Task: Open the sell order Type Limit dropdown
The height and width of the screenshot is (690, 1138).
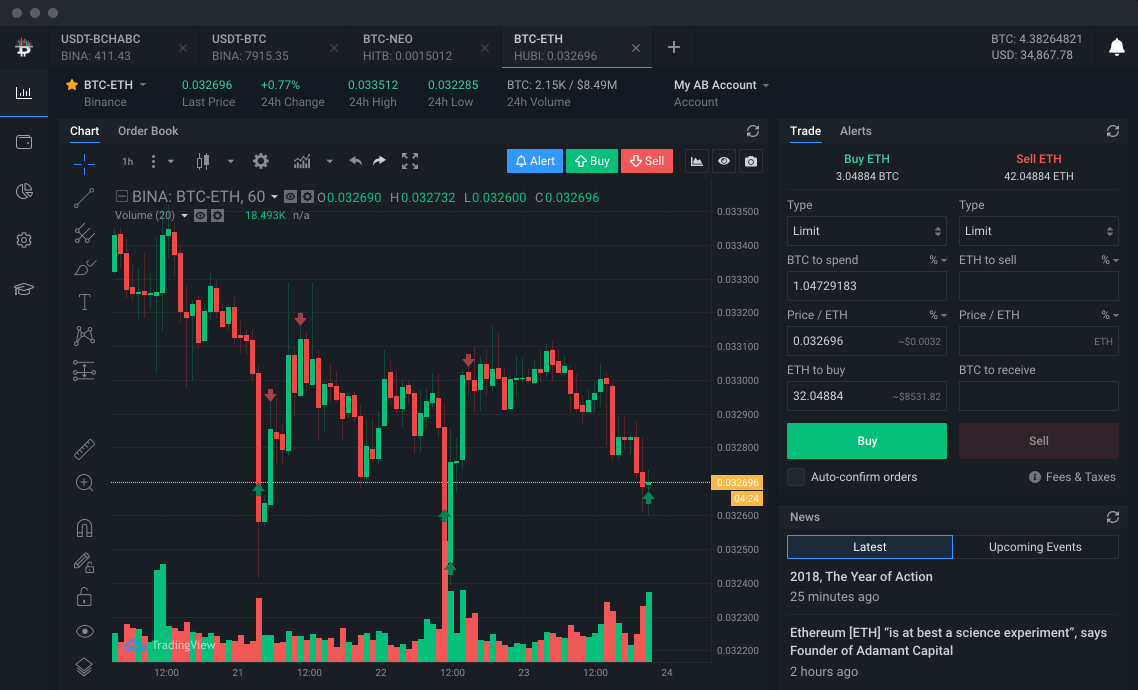Action: point(1039,231)
